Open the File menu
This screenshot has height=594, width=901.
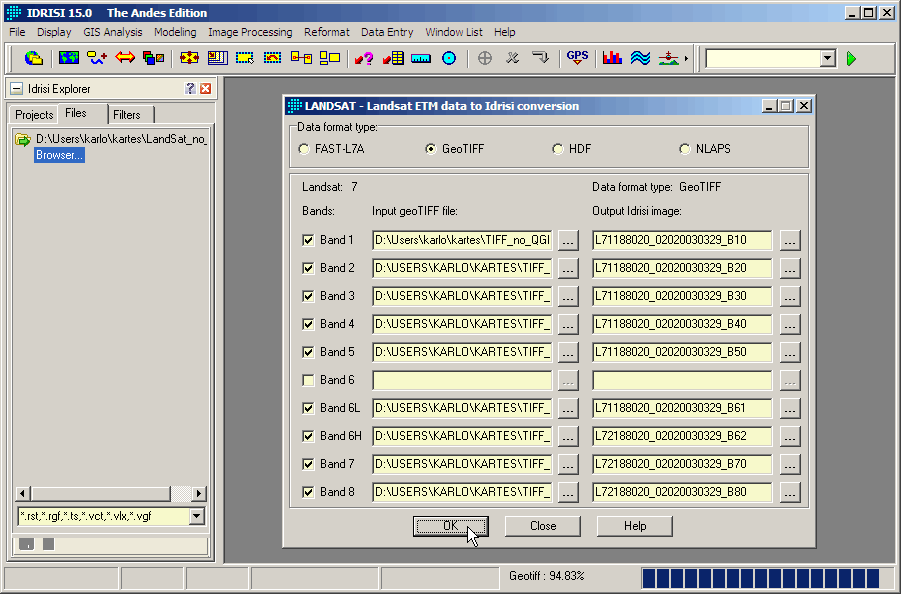[17, 32]
